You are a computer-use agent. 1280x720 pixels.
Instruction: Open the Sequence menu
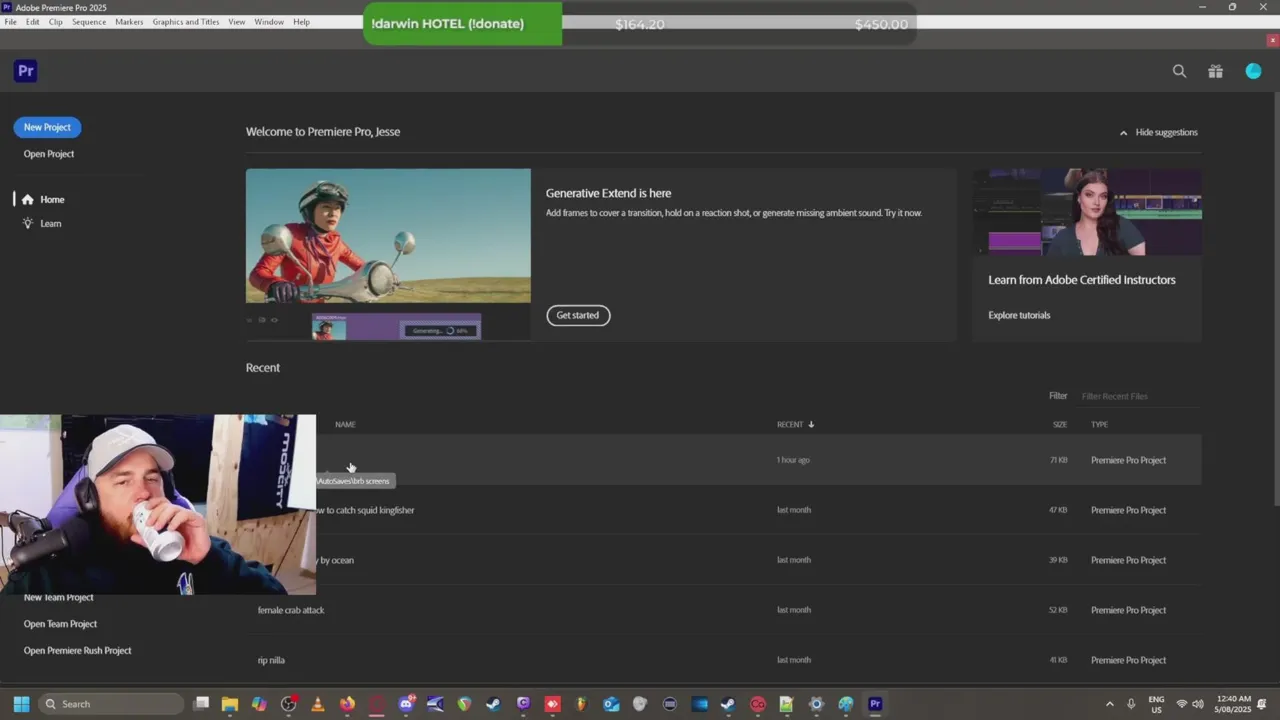pos(89,22)
